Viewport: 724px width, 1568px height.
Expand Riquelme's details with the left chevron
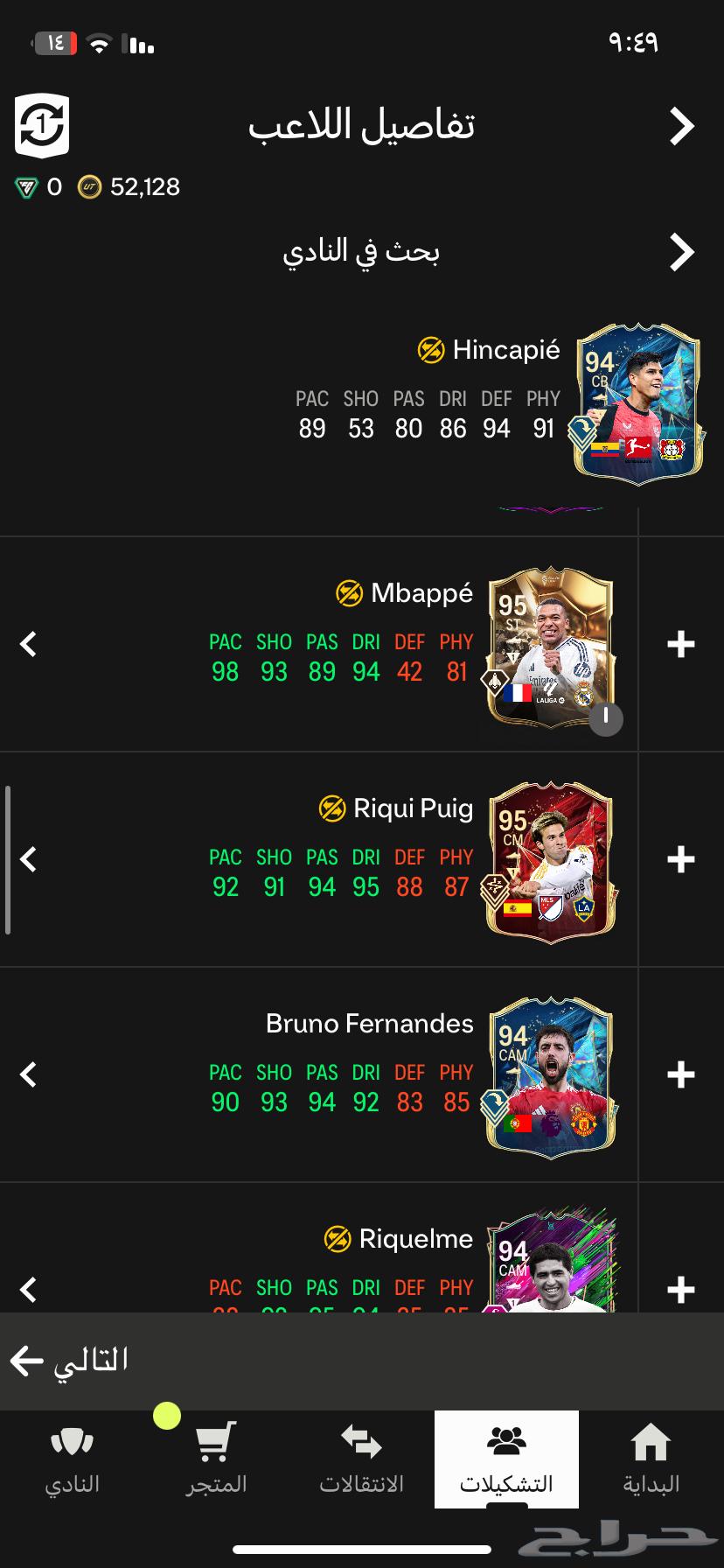pos(28,1290)
